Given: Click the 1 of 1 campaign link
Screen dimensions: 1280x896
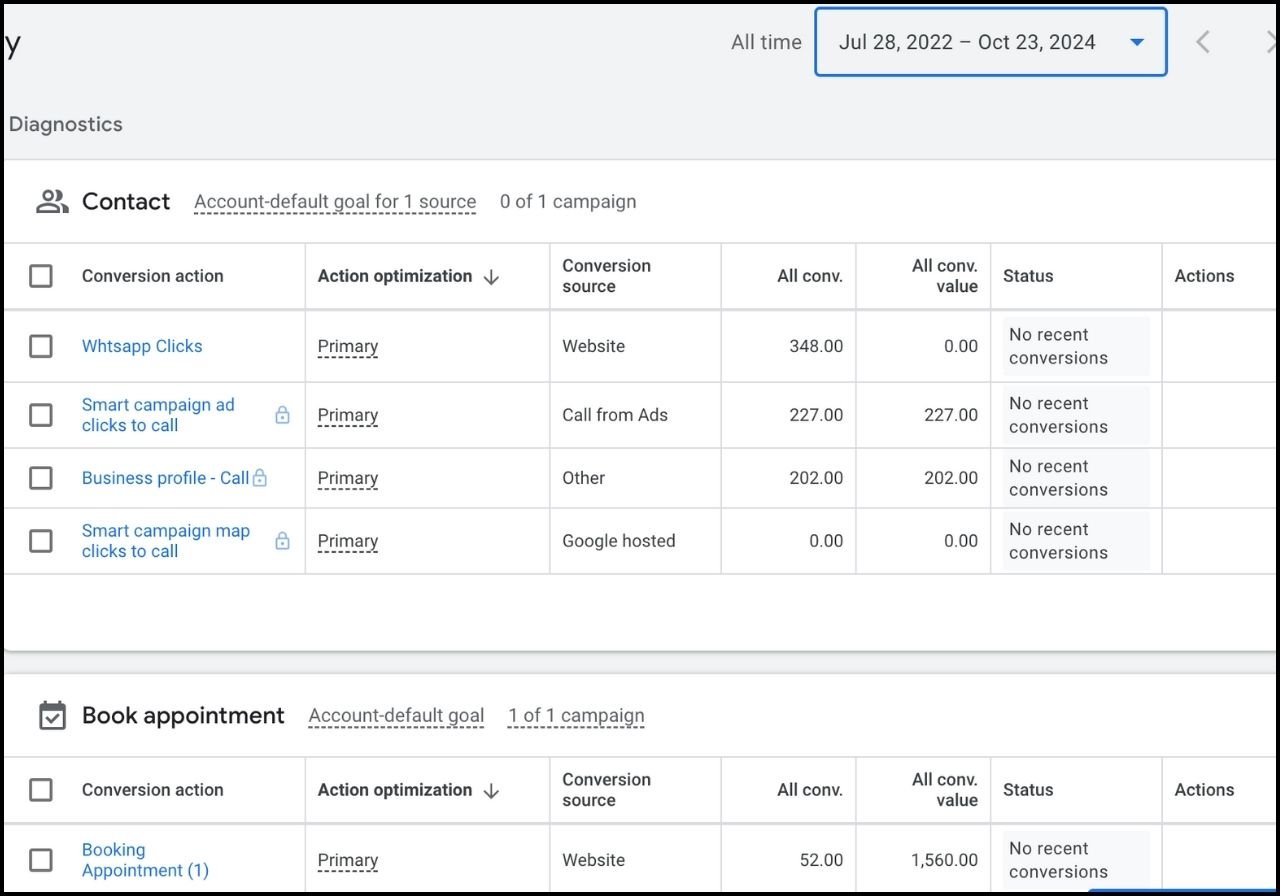Looking at the screenshot, I should pos(575,716).
